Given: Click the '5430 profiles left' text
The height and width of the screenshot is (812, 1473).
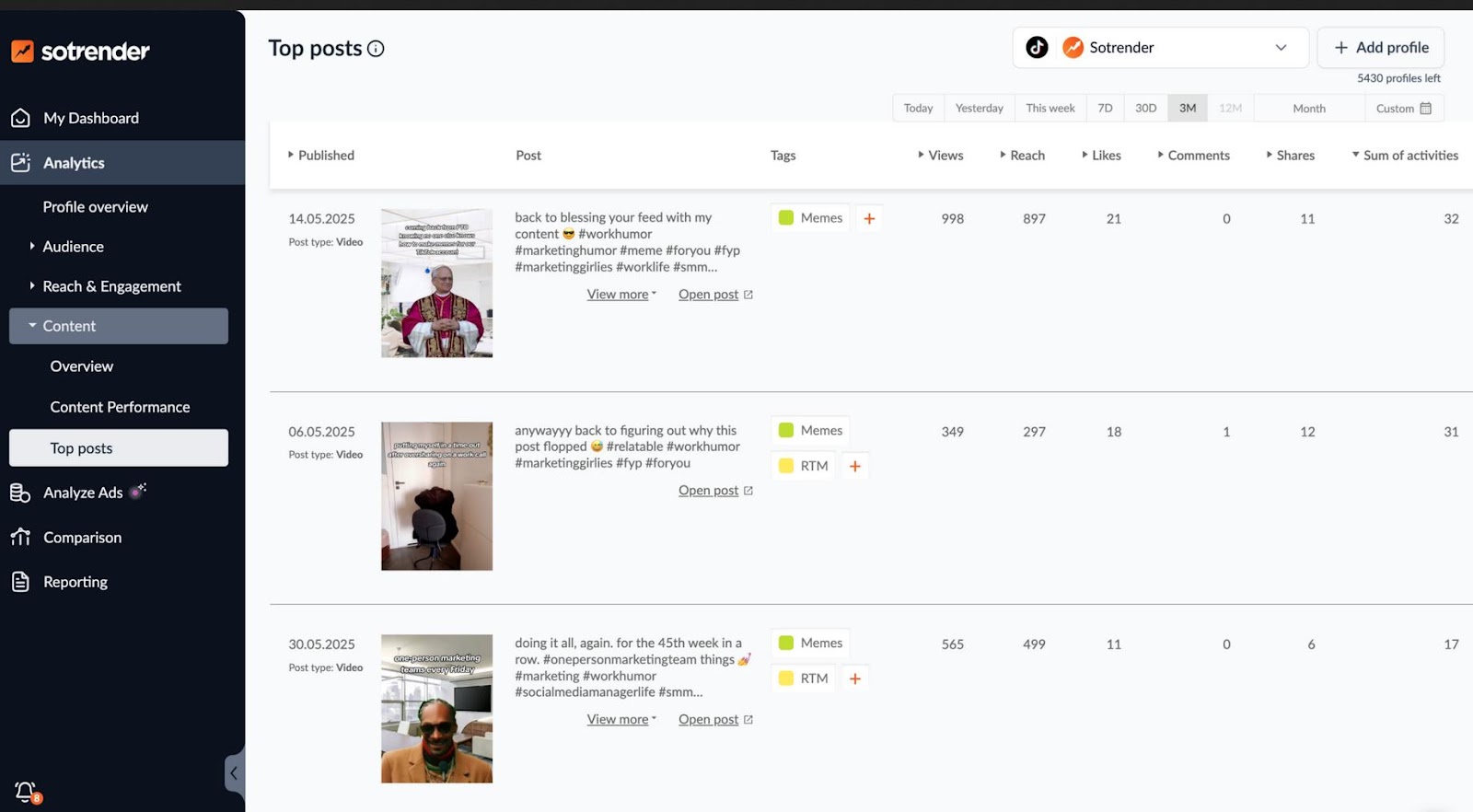Looking at the screenshot, I should pos(1398,78).
